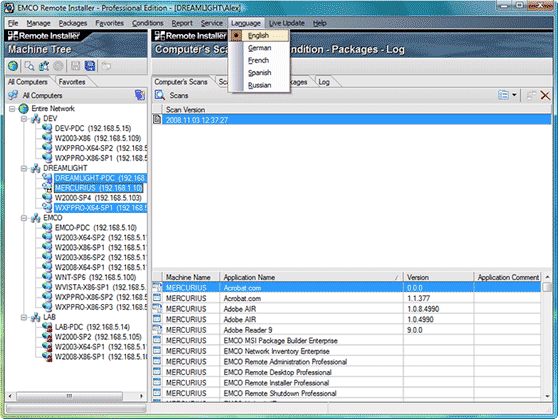Choose French in the Language menu

258,60
